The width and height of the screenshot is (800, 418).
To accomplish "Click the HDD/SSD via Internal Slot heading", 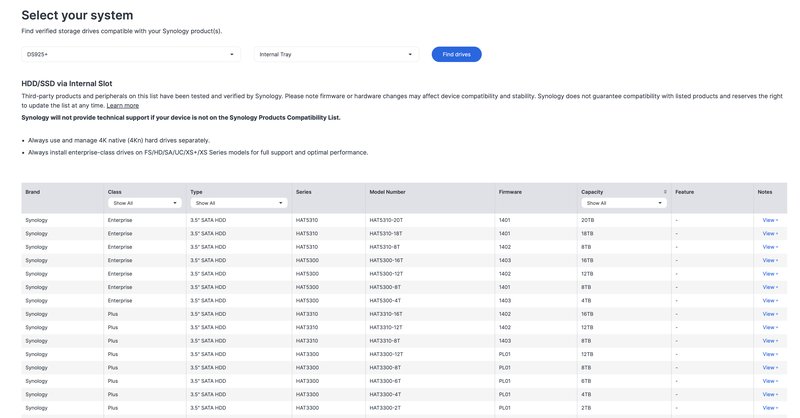I will (x=67, y=83).
